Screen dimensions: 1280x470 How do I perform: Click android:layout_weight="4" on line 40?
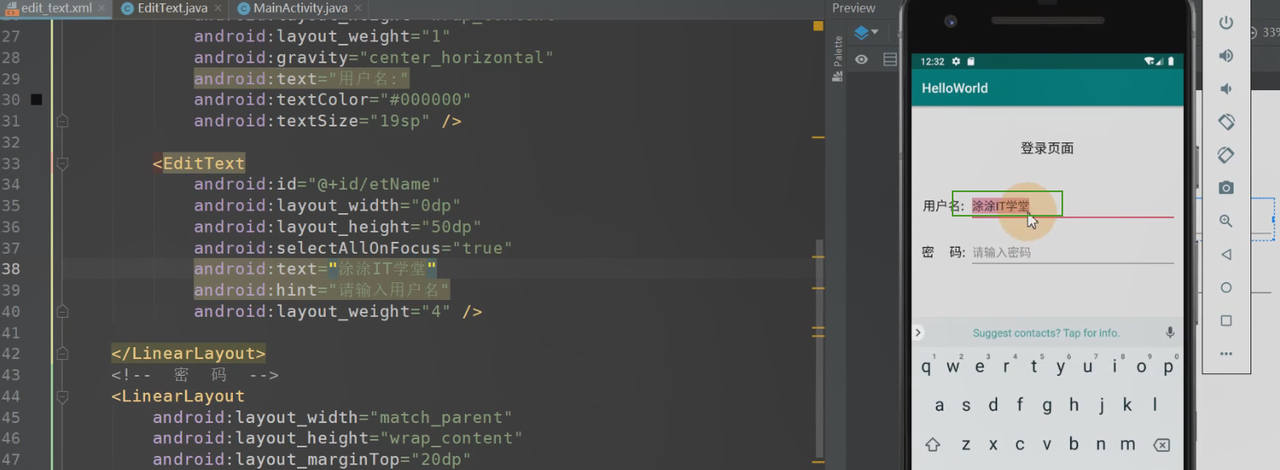[x=322, y=311]
